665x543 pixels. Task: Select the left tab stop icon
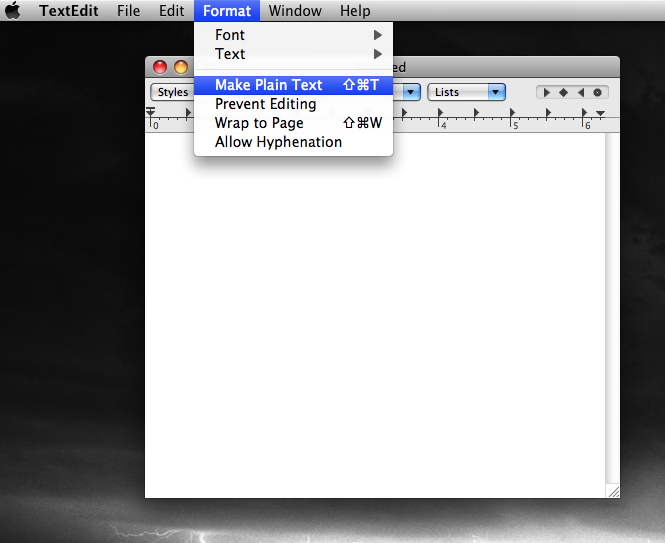(547, 92)
